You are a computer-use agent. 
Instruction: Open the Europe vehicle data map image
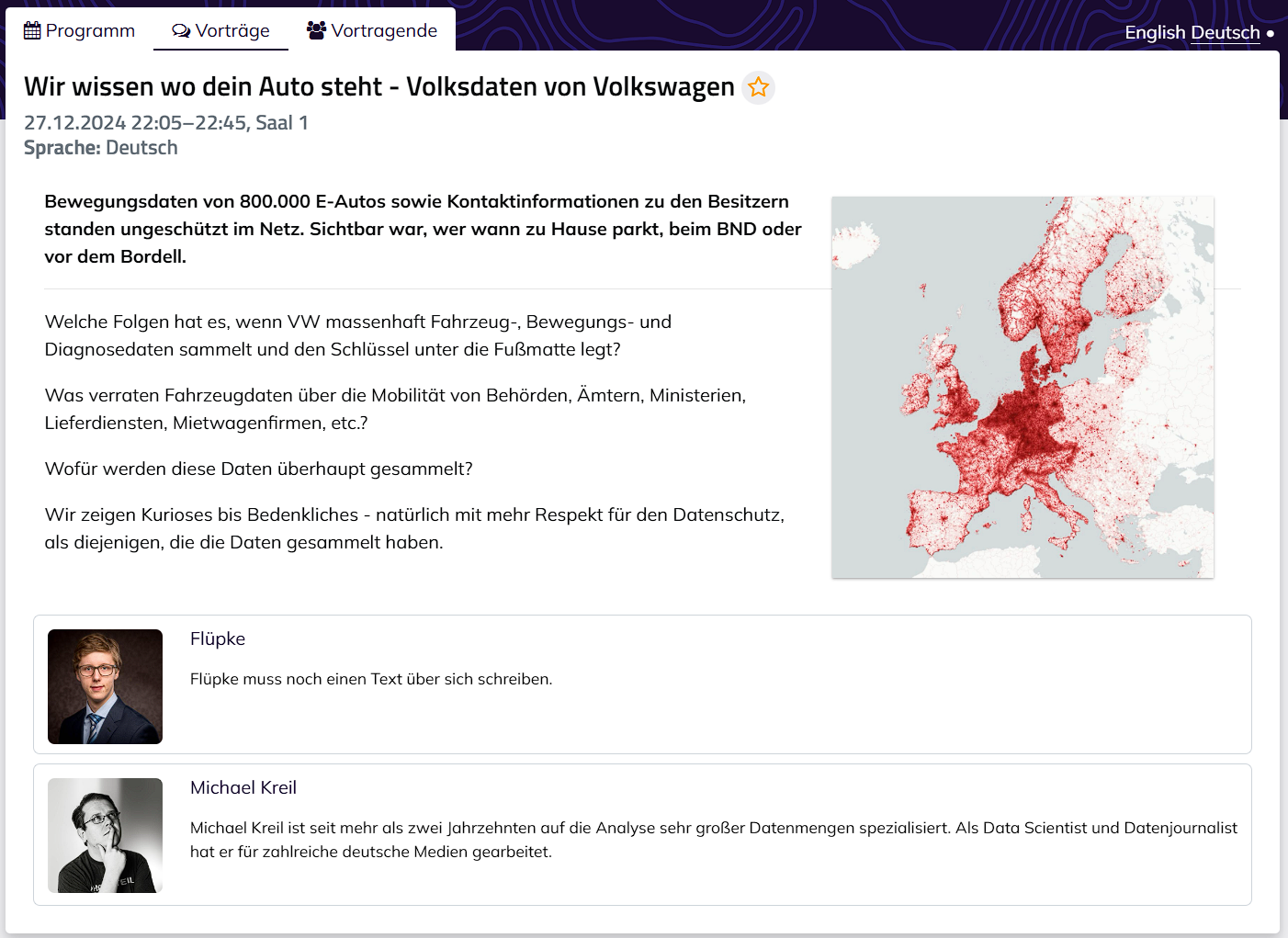point(1022,387)
